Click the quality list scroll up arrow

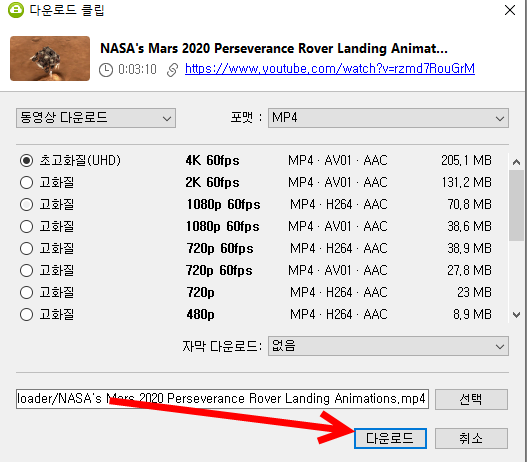point(517,163)
